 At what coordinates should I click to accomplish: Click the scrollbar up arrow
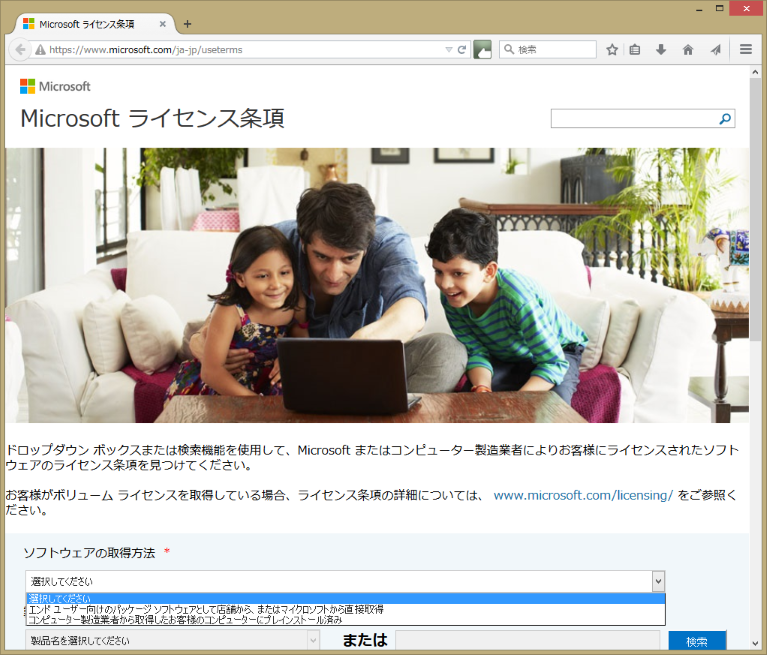coord(755,72)
